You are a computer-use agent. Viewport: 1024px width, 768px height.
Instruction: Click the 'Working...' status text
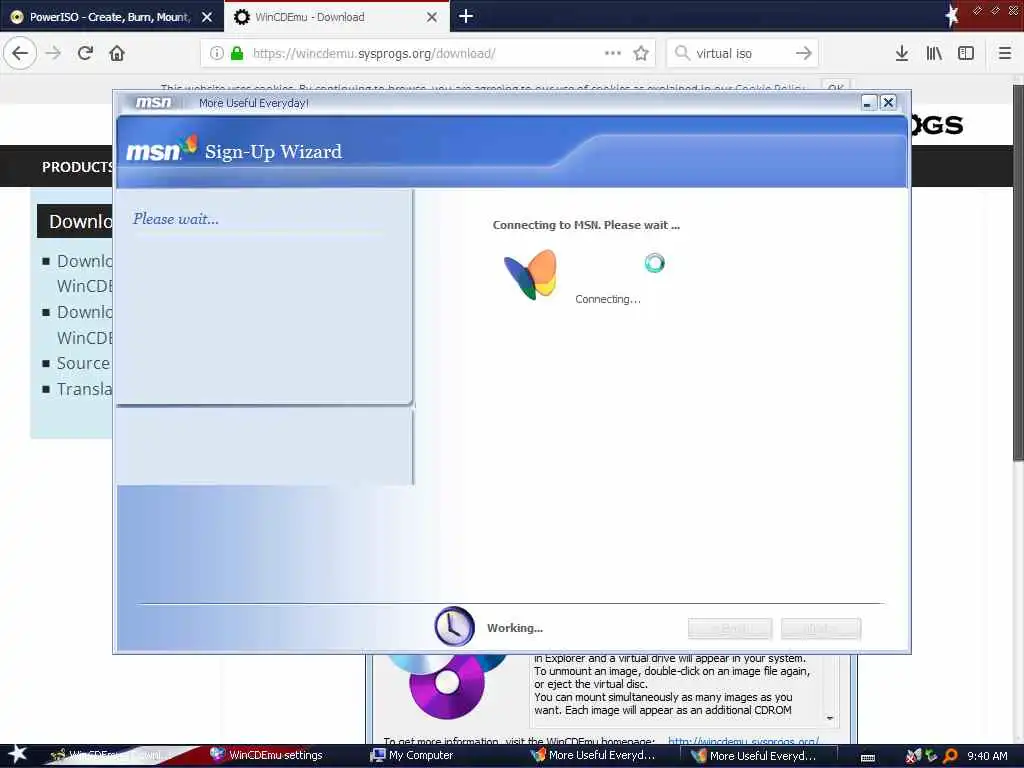pyautogui.click(x=515, y=628)
